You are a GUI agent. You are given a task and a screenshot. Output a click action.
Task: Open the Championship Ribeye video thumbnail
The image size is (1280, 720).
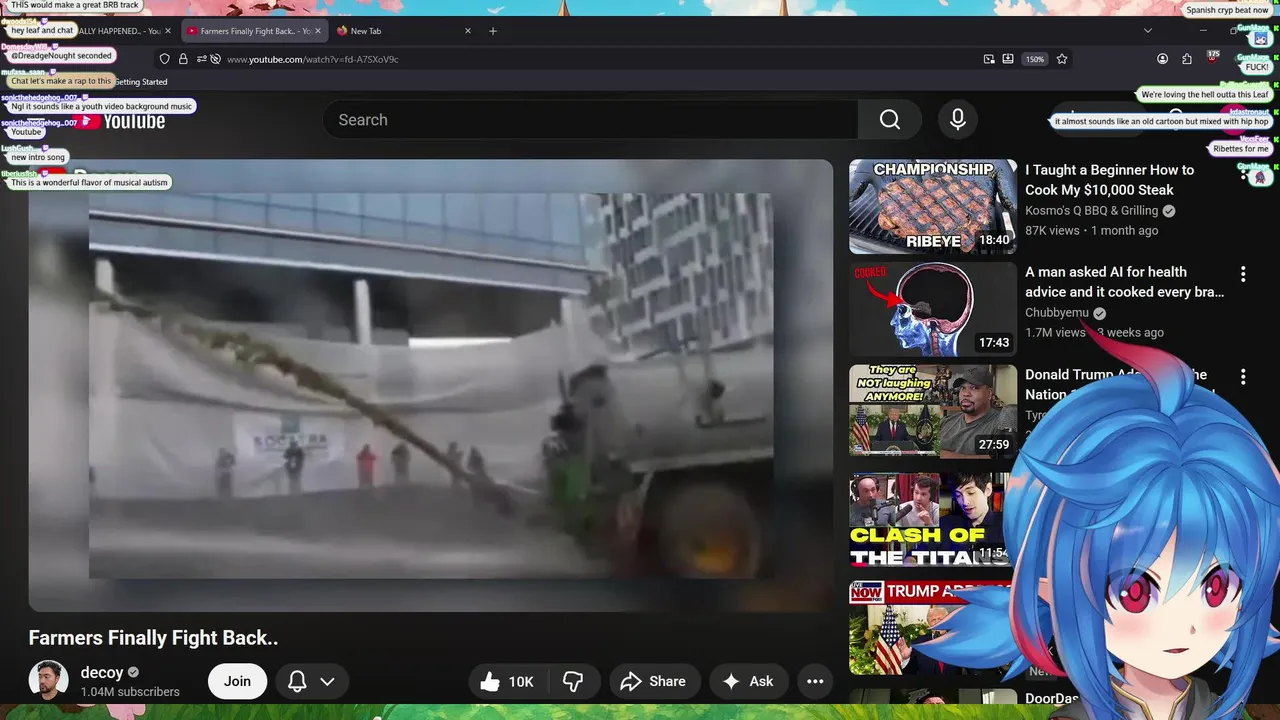pyautogui.click(x=933, y=207)
